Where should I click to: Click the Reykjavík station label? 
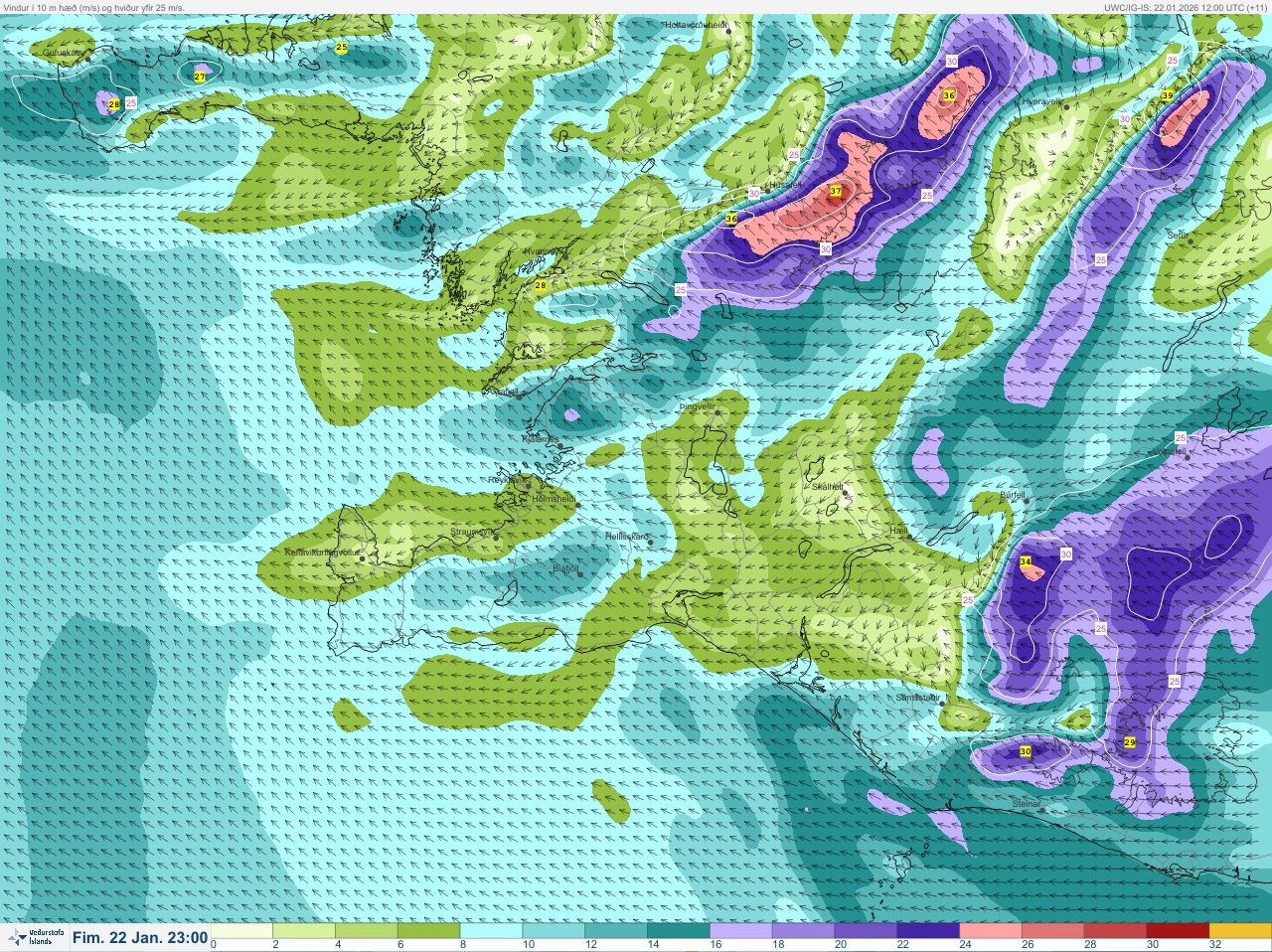508,480
